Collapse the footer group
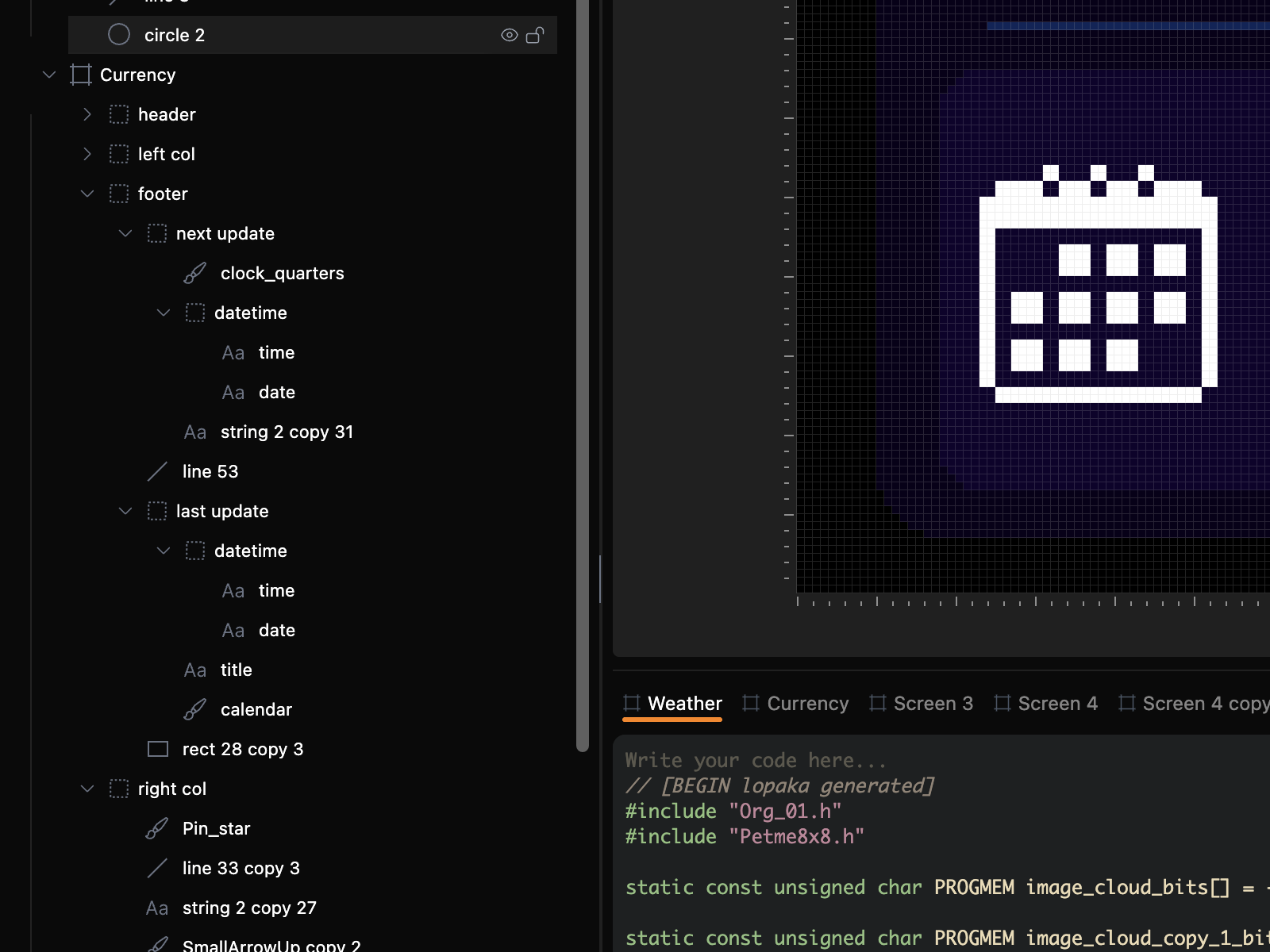This screenshot has width=1270, height=952. click(87, 194)
